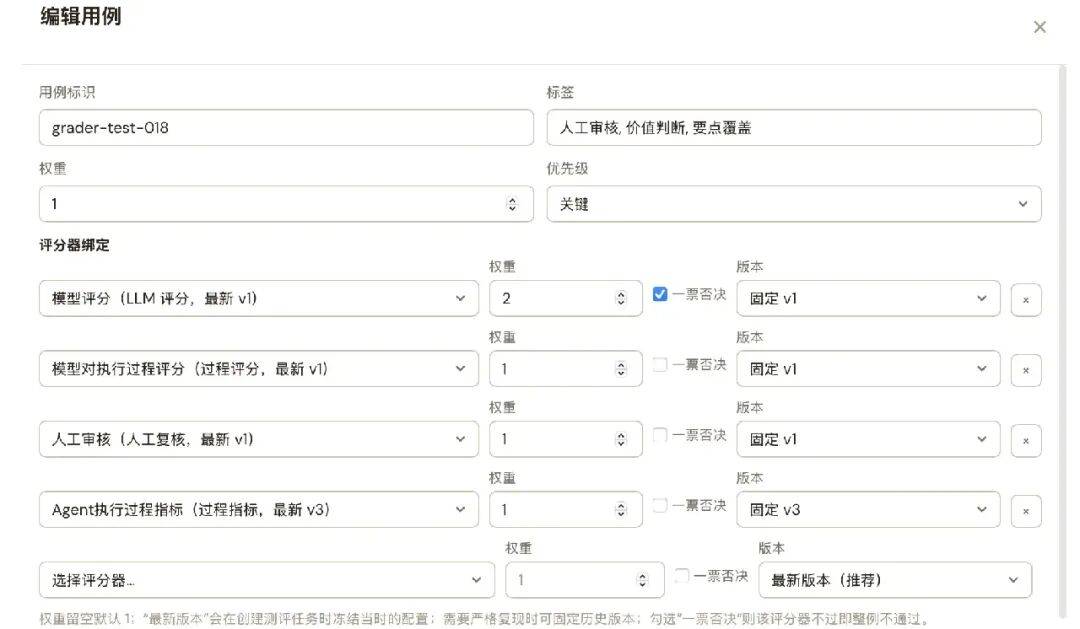
Task: Click the top 权重 input showing 1
Action: [286, 204]
